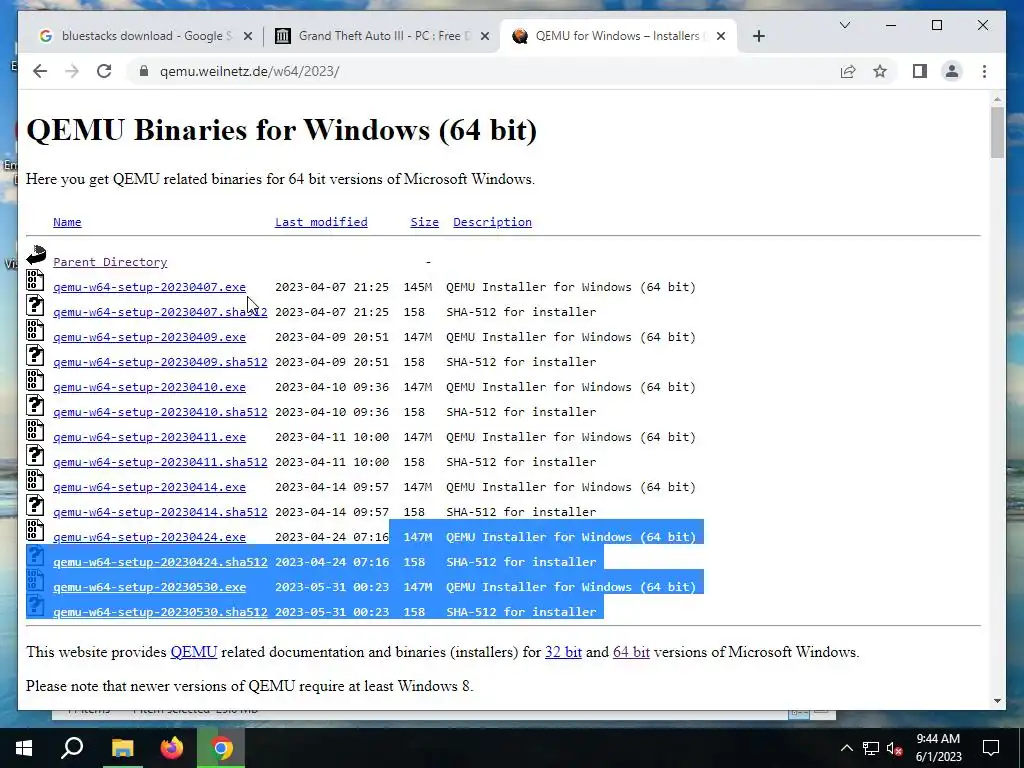1024x768 pixels.
Task: Open Chrome side panel
Action: (x=920, y=71)
